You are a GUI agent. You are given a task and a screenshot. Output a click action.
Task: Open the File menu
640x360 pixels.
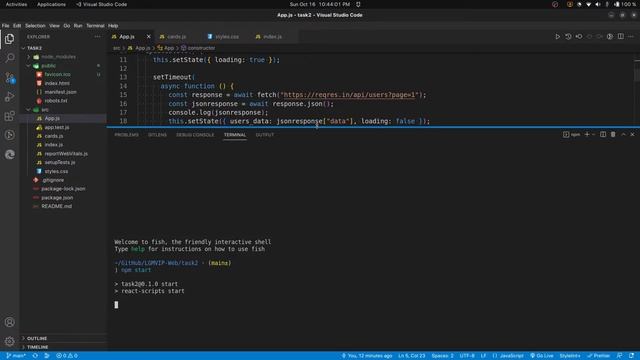coord(5,26)
